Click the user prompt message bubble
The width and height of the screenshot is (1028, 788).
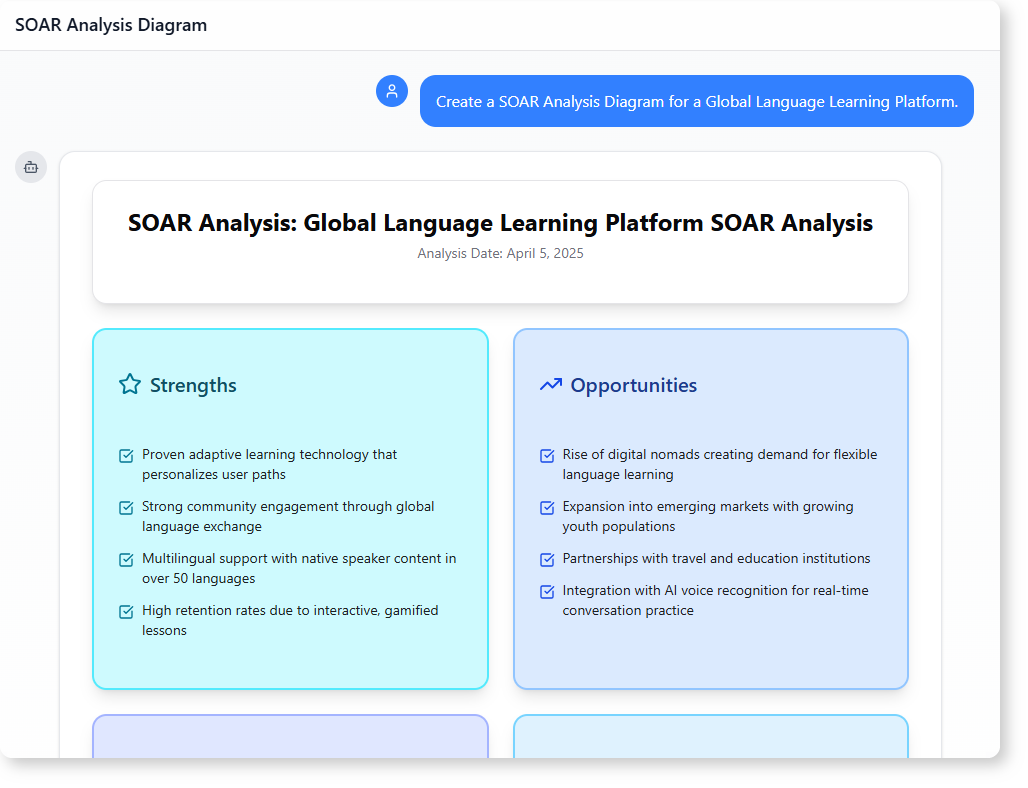coord(696,101)
